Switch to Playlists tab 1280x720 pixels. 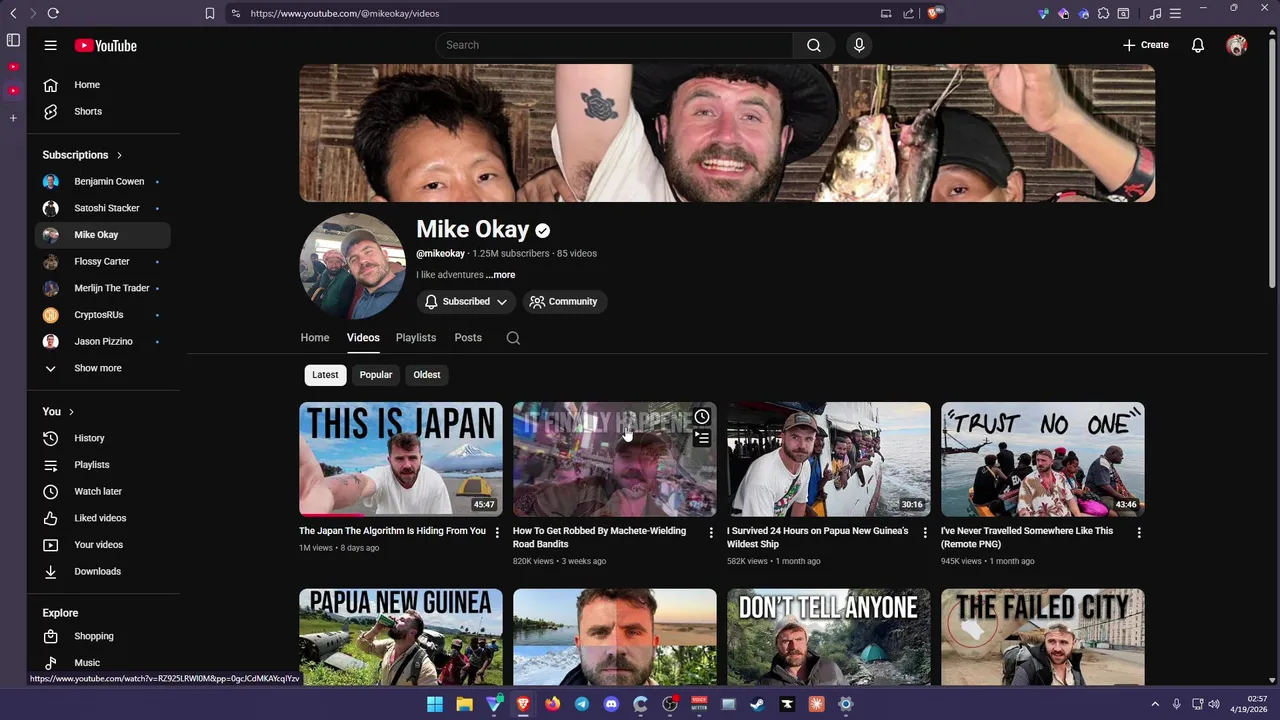(x=416, y=338)
